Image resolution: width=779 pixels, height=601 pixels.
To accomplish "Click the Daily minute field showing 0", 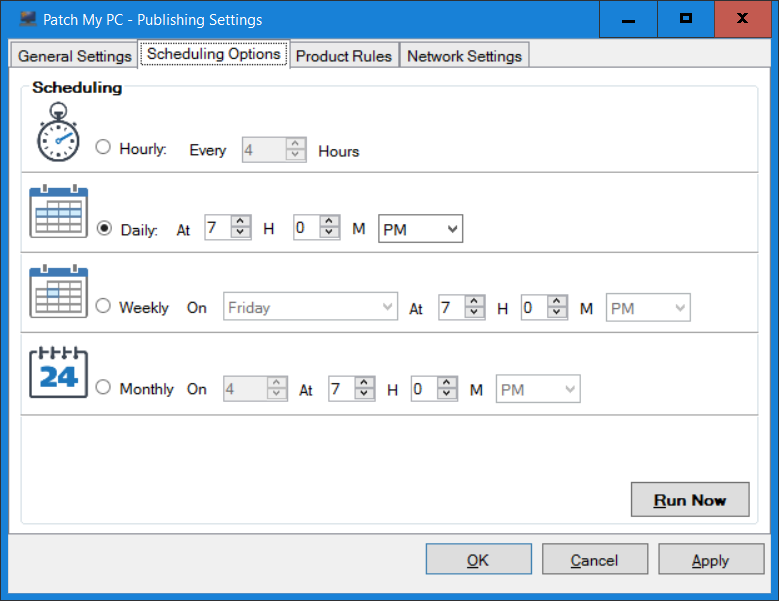I will [x=307, y=227].
